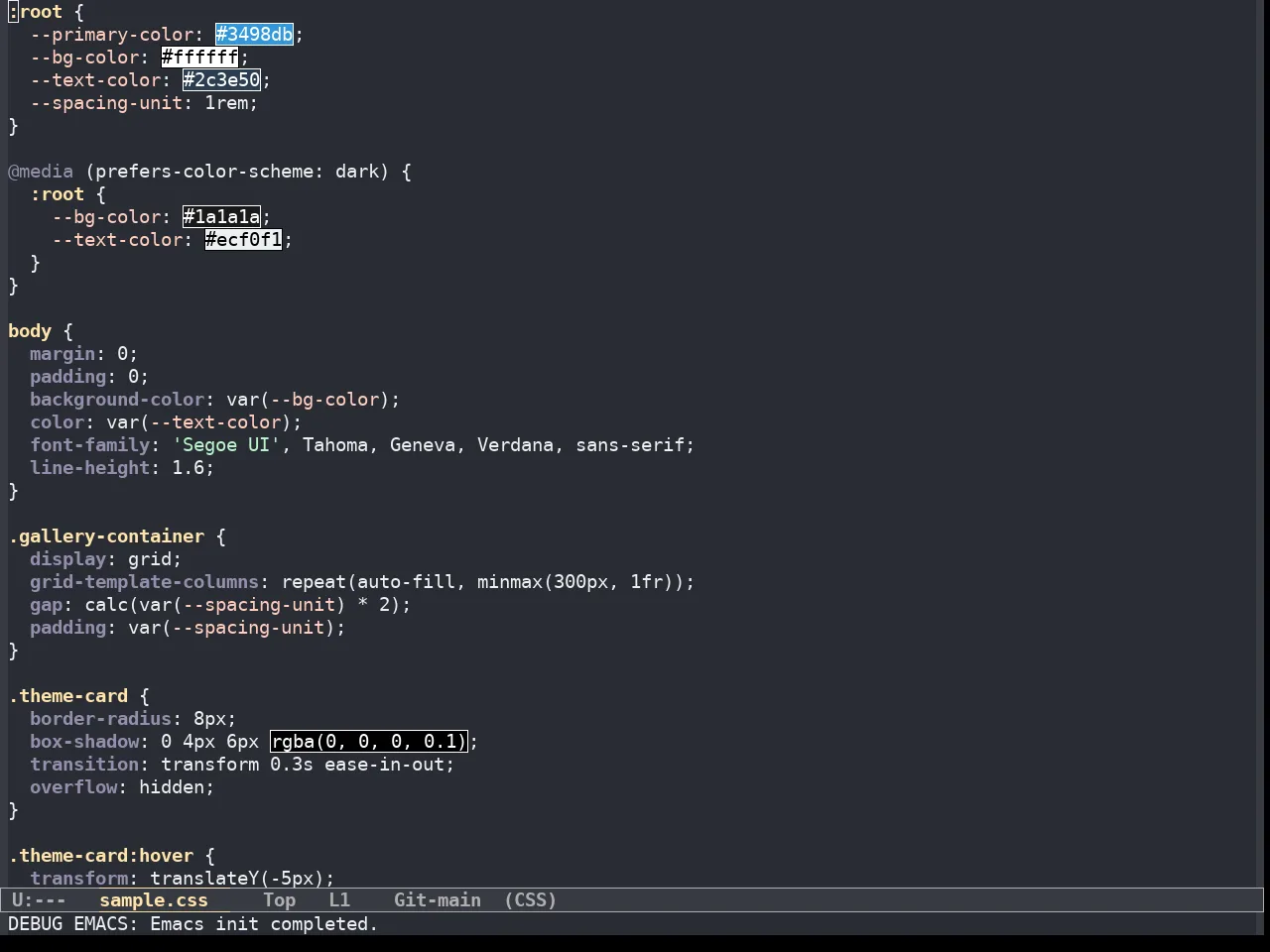Click the overflow: hidden line
Viewport: 1270px width, 952px height.
(x=122, y=787)
